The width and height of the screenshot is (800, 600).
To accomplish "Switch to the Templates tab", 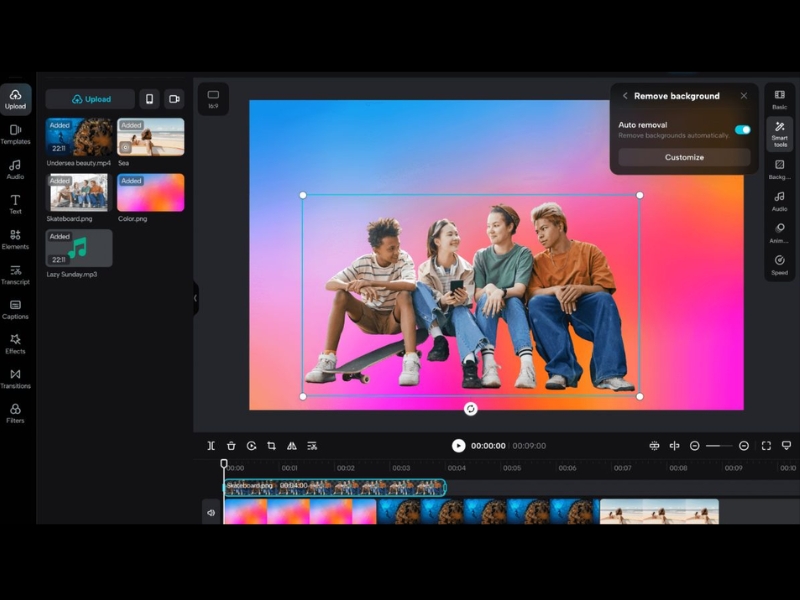I will click(x=15, y=134).
